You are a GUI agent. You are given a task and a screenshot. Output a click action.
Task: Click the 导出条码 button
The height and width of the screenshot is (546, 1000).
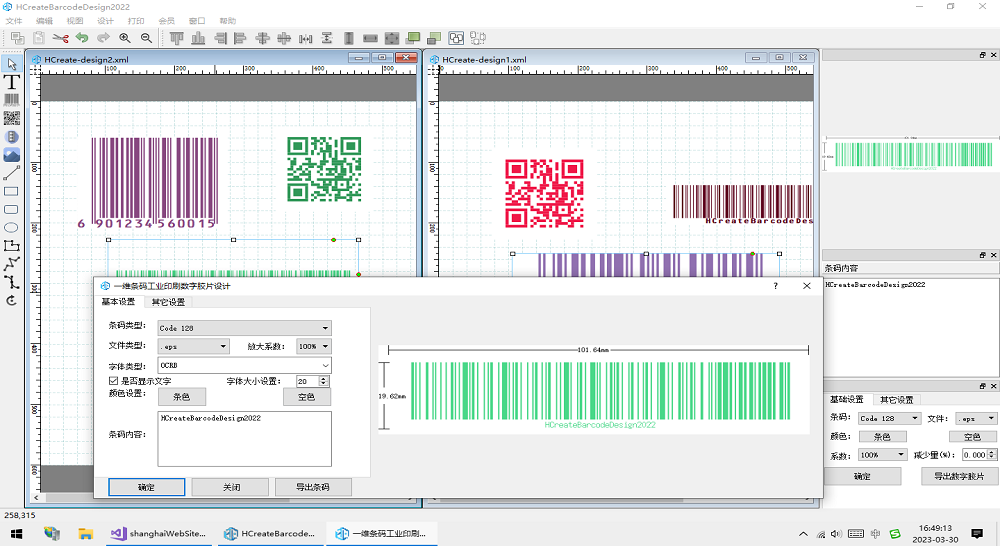(315, 487)
